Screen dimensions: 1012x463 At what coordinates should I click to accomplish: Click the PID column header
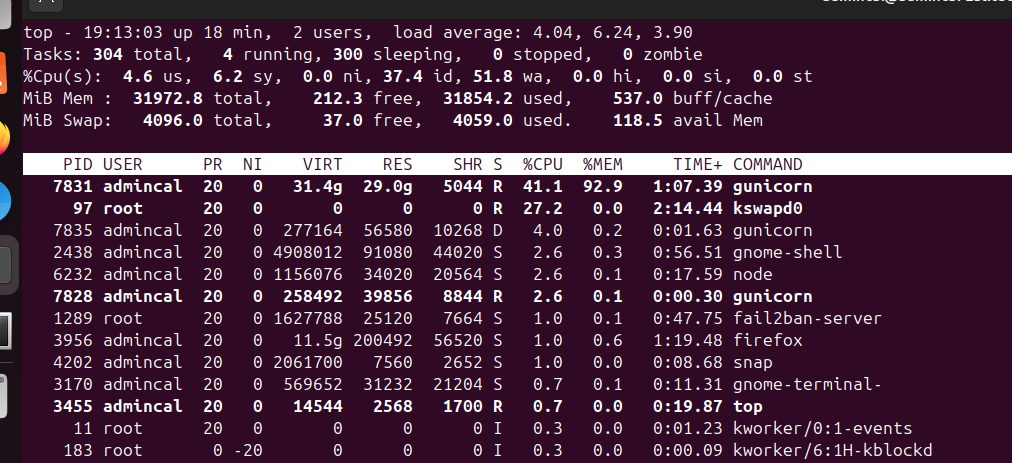pos(77,164)
